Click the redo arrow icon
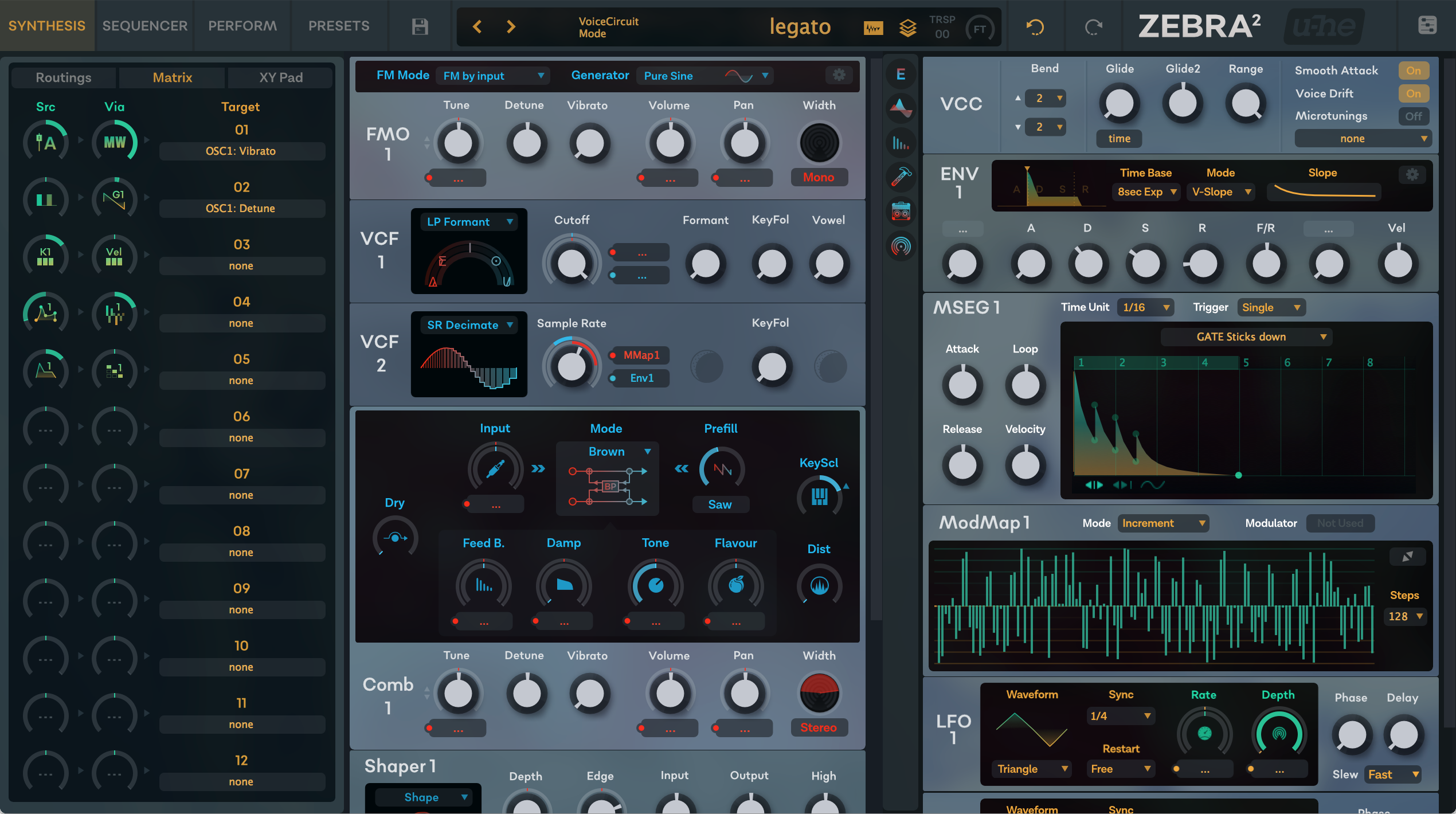 pyautogui.click(x=1094, y=27)
